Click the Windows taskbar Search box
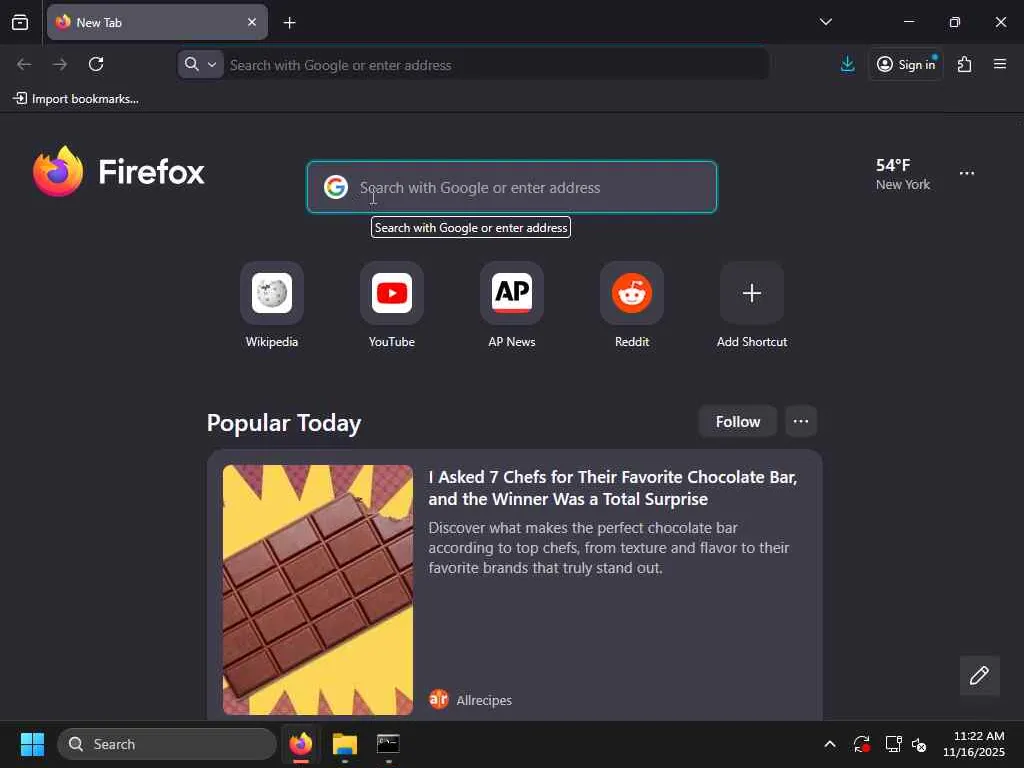Viewport: 1024px width, 768px height. click(167, 744)
